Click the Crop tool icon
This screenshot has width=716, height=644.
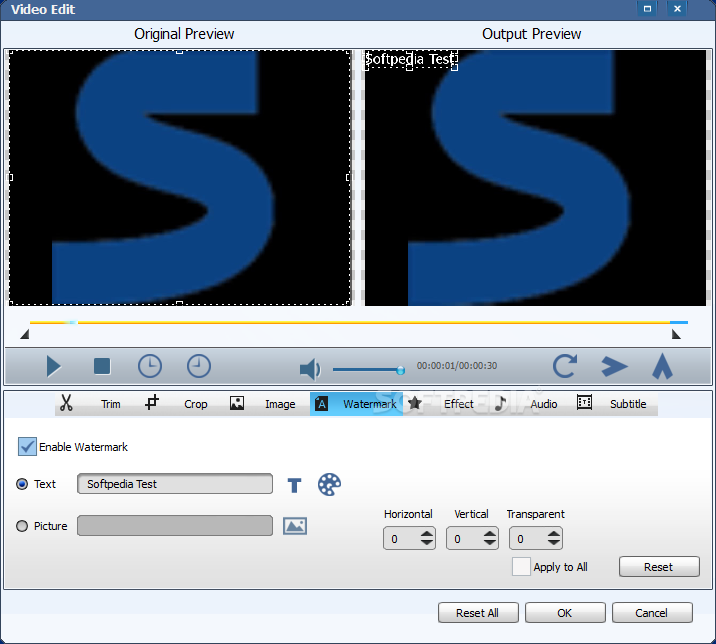[x=152, y=402]
